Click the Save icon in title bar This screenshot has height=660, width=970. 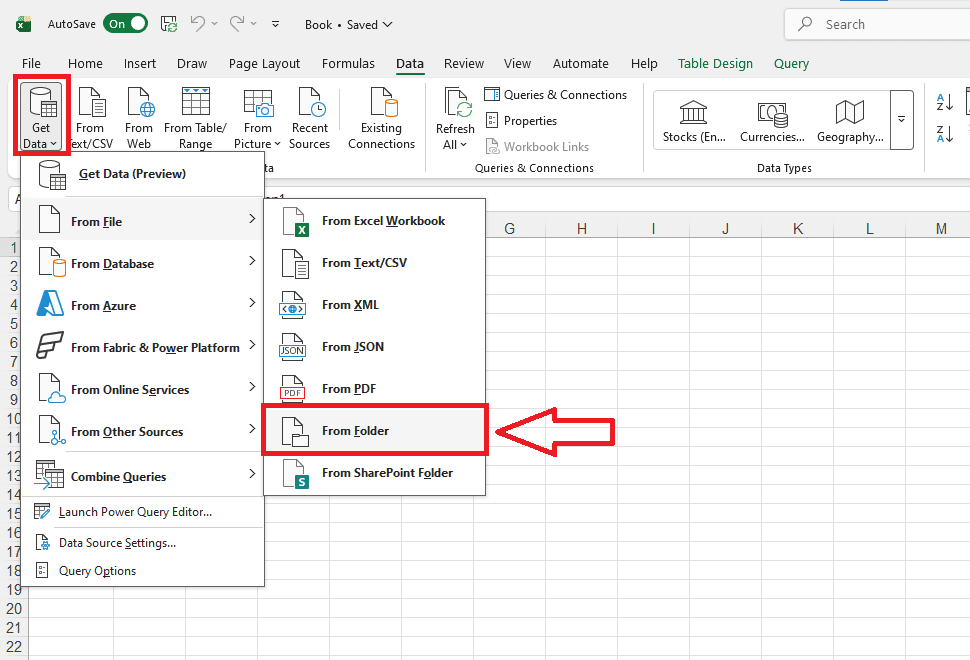pyautogui.click(x=169, y=24)
